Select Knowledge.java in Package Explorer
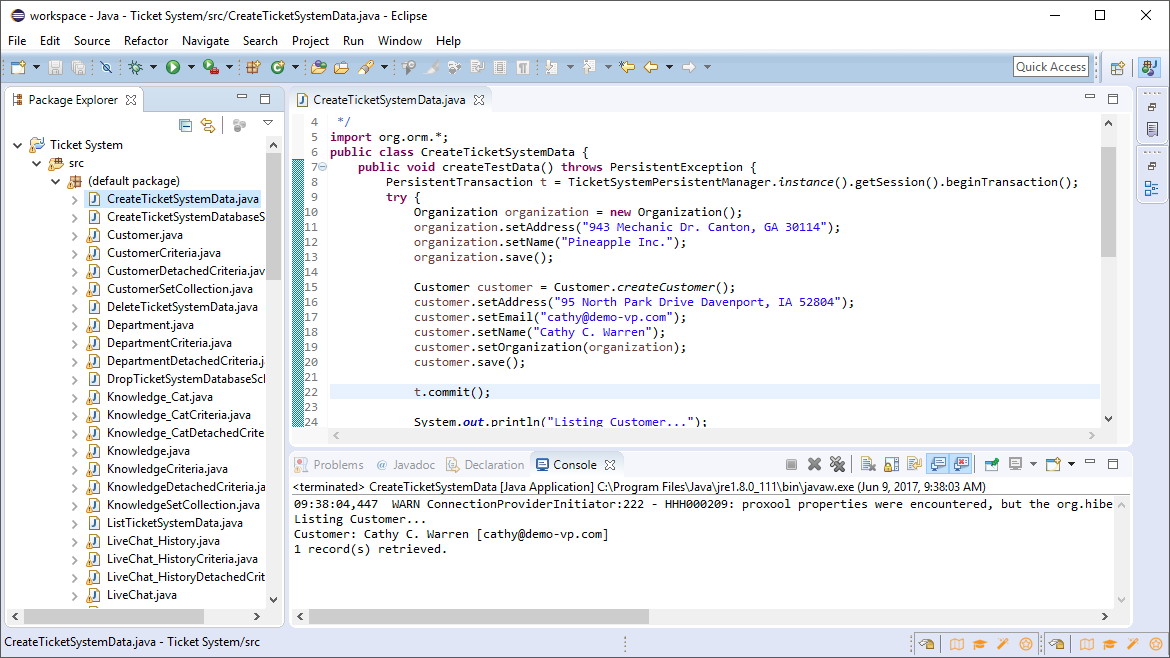The height and width of the screenshot is (658, 1170). (148, 451)
